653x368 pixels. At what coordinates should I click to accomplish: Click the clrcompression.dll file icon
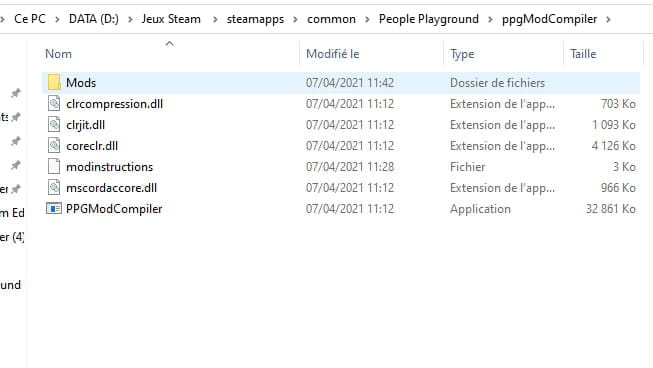54,104
